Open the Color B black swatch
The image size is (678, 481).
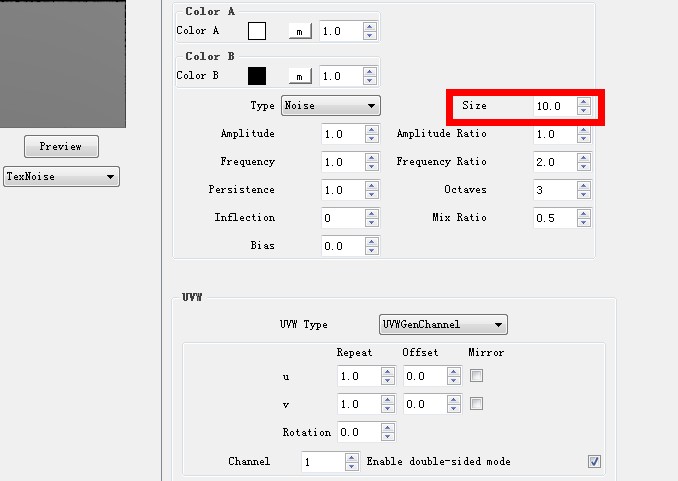(x=257, y=76)
